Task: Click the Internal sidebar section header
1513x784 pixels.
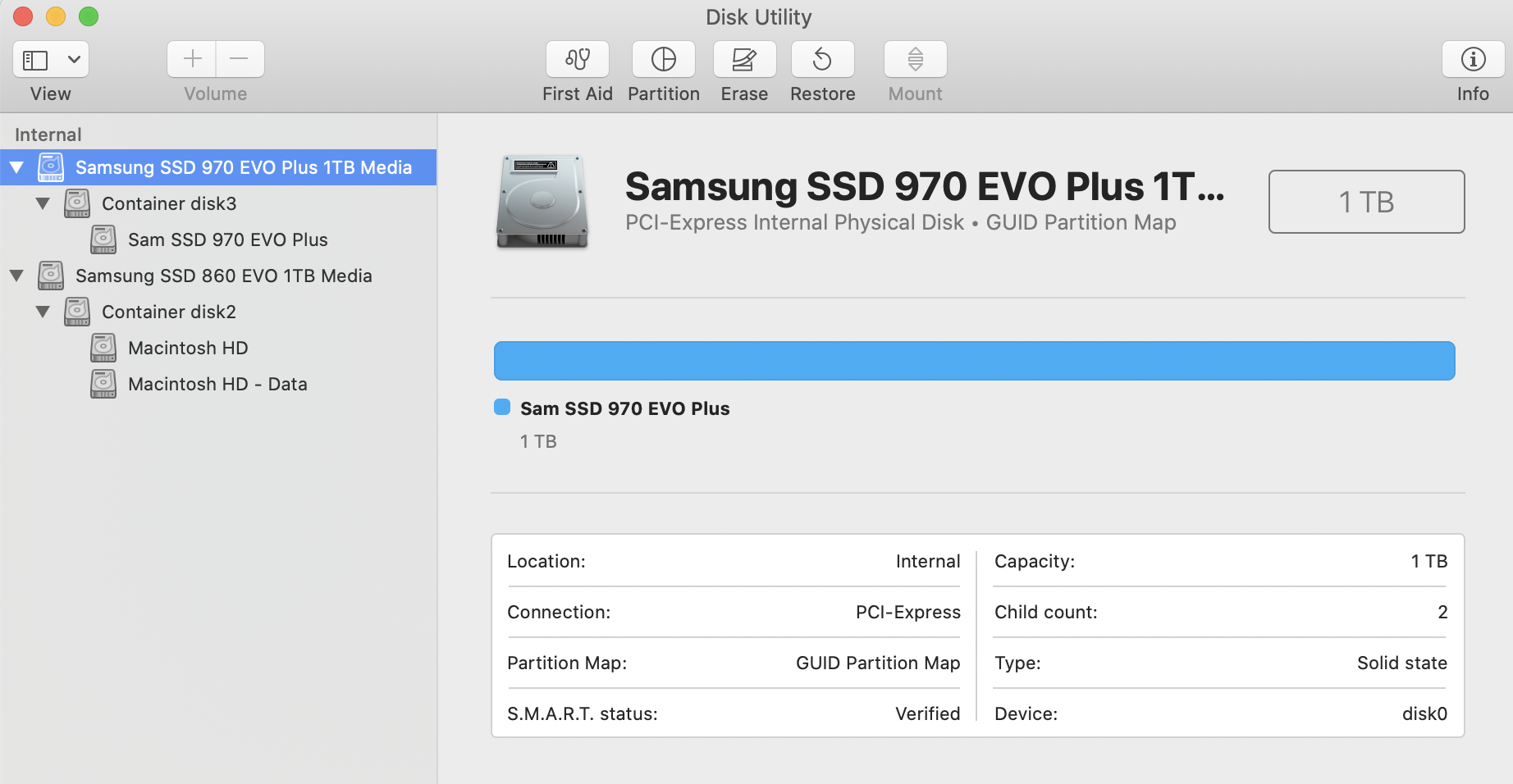Action: 48,134
